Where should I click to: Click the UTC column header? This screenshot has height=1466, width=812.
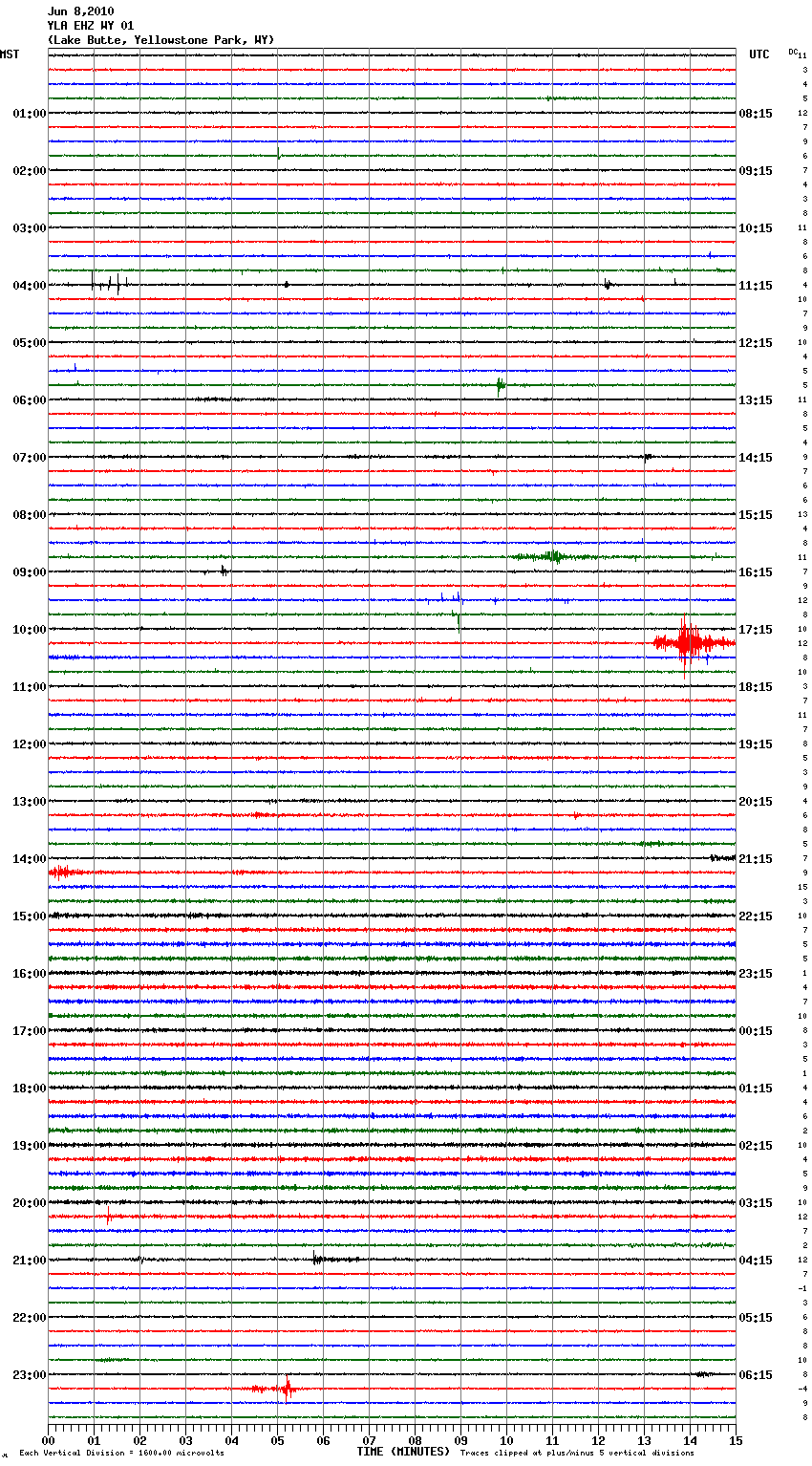[759, 54]
